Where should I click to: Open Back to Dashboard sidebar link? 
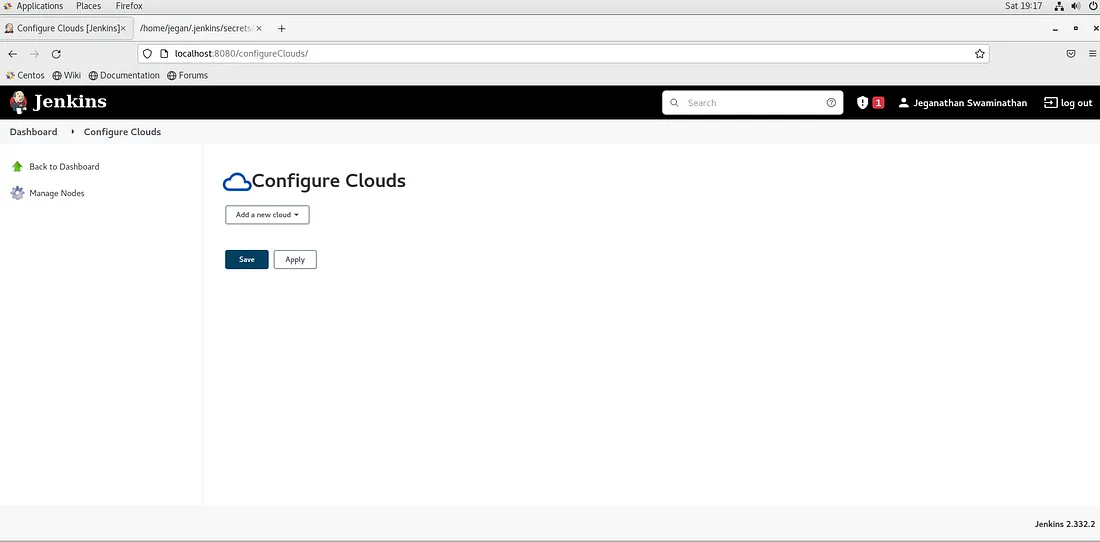coord(65,166)
